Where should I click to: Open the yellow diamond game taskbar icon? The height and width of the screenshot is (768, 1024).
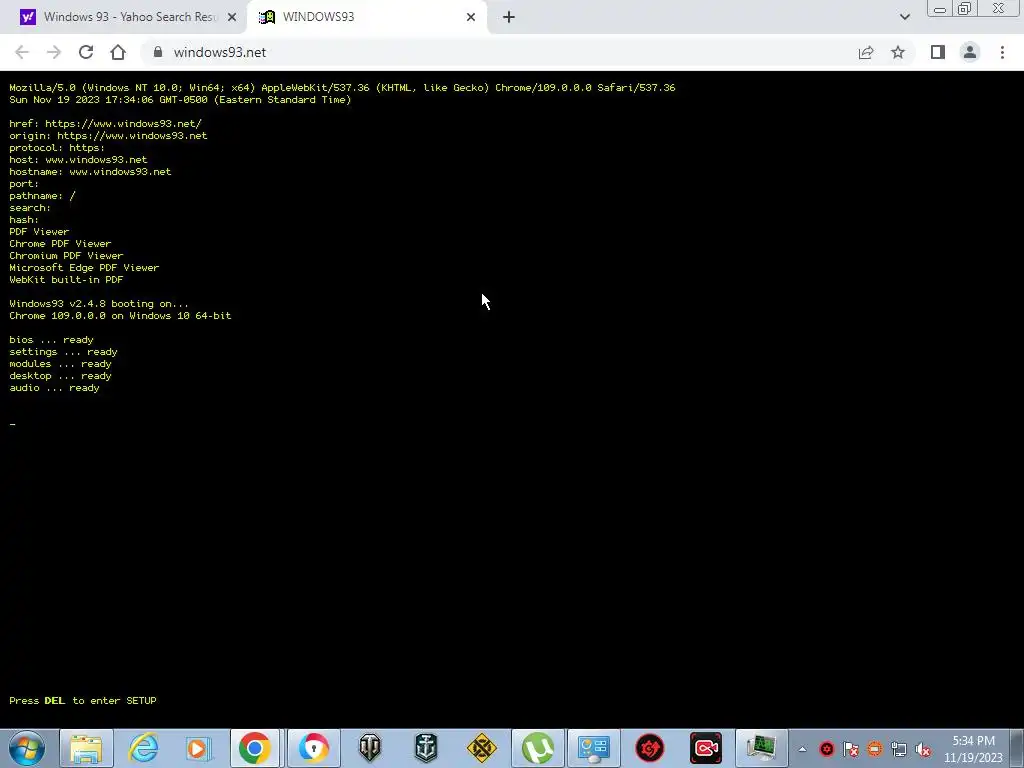[x=482, y=748]
